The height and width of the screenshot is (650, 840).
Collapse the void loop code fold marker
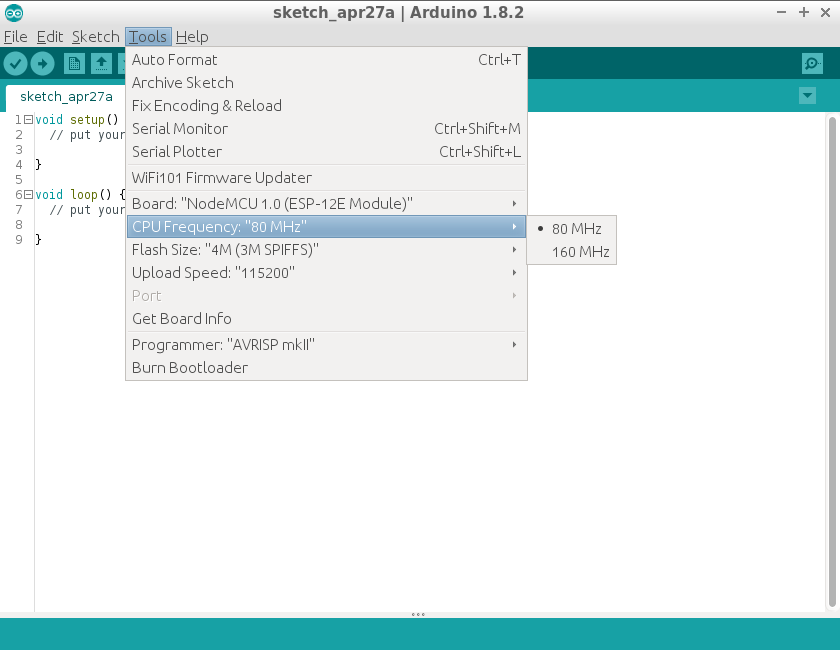coord(28,195)
